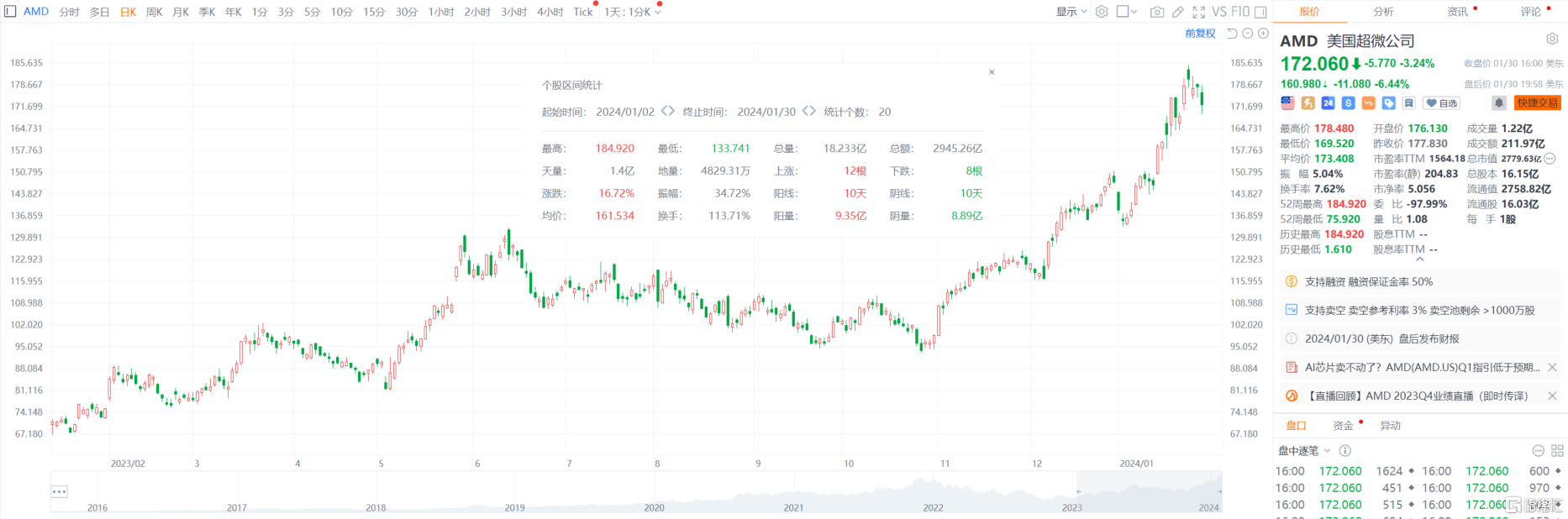
Task: Click the mini chart ellipsis button
Action: 59,491
